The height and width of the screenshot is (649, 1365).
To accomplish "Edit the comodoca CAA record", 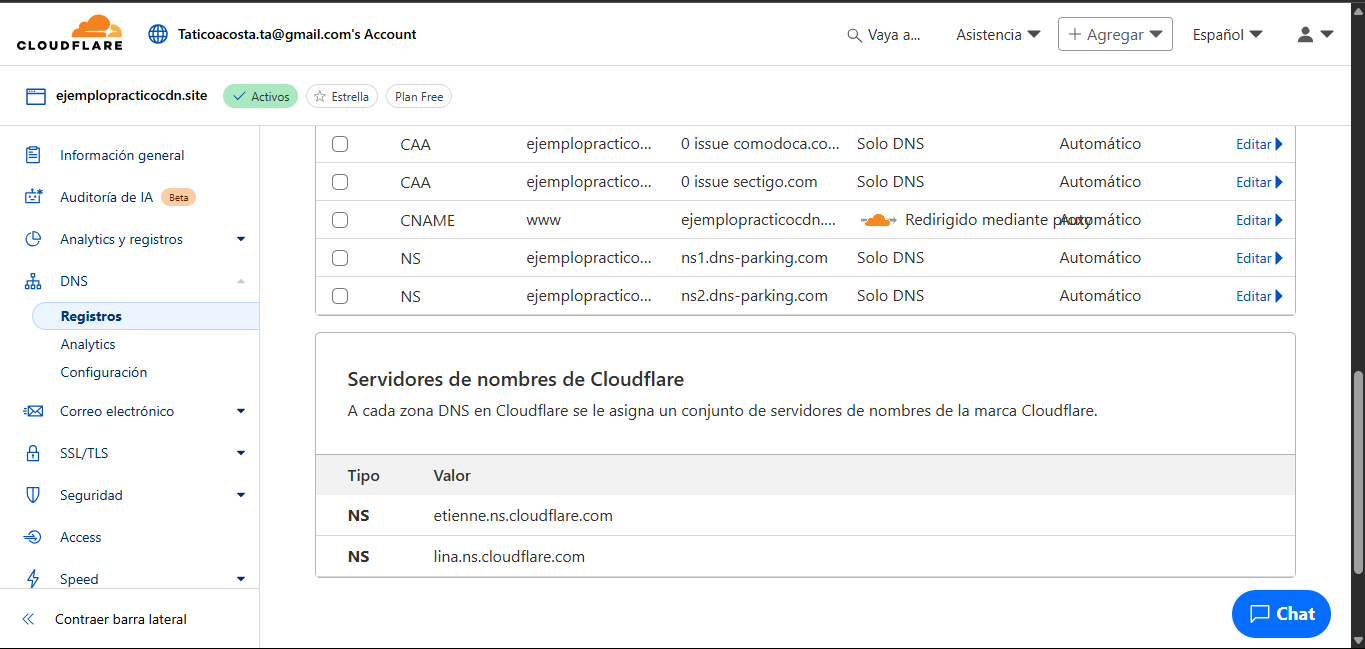I will tap(1259, 144).
